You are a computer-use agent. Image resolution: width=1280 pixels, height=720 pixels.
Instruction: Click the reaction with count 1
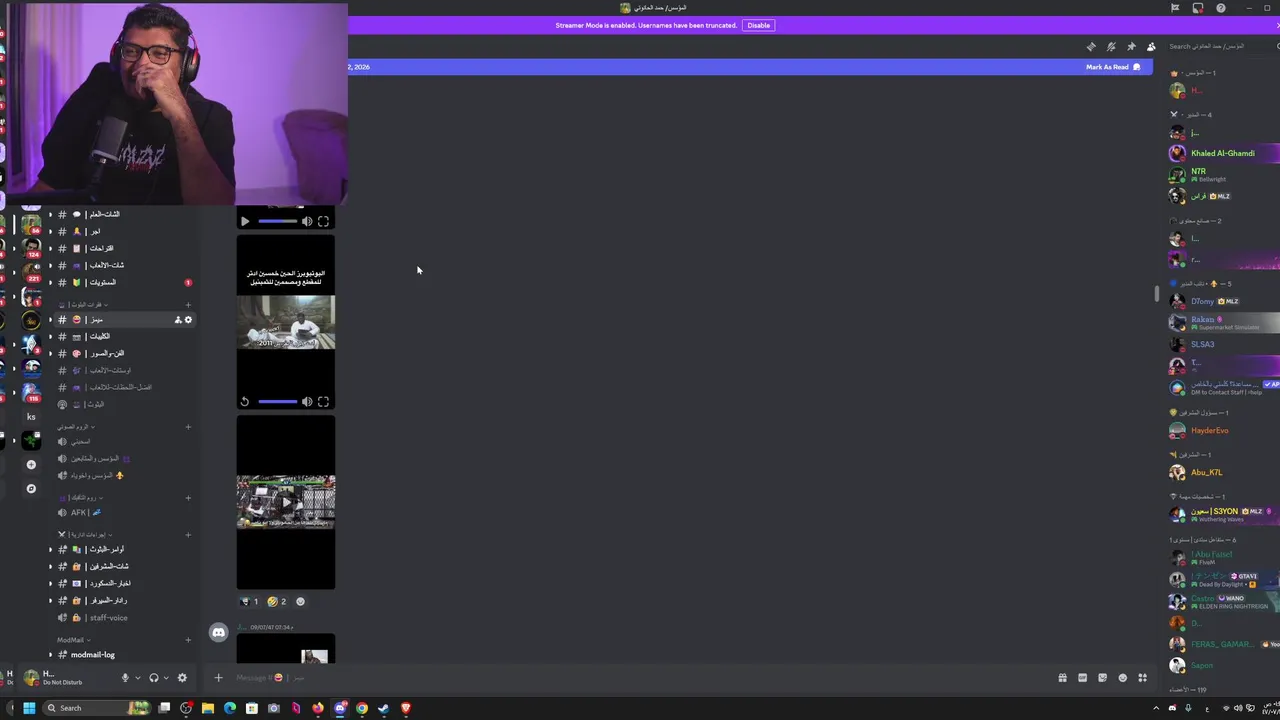(250, 601)
